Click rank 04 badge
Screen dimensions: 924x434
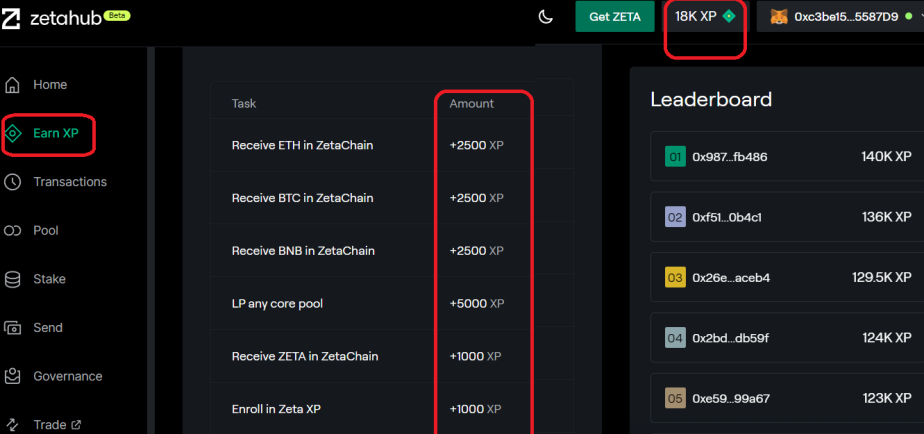coord(675,338)
